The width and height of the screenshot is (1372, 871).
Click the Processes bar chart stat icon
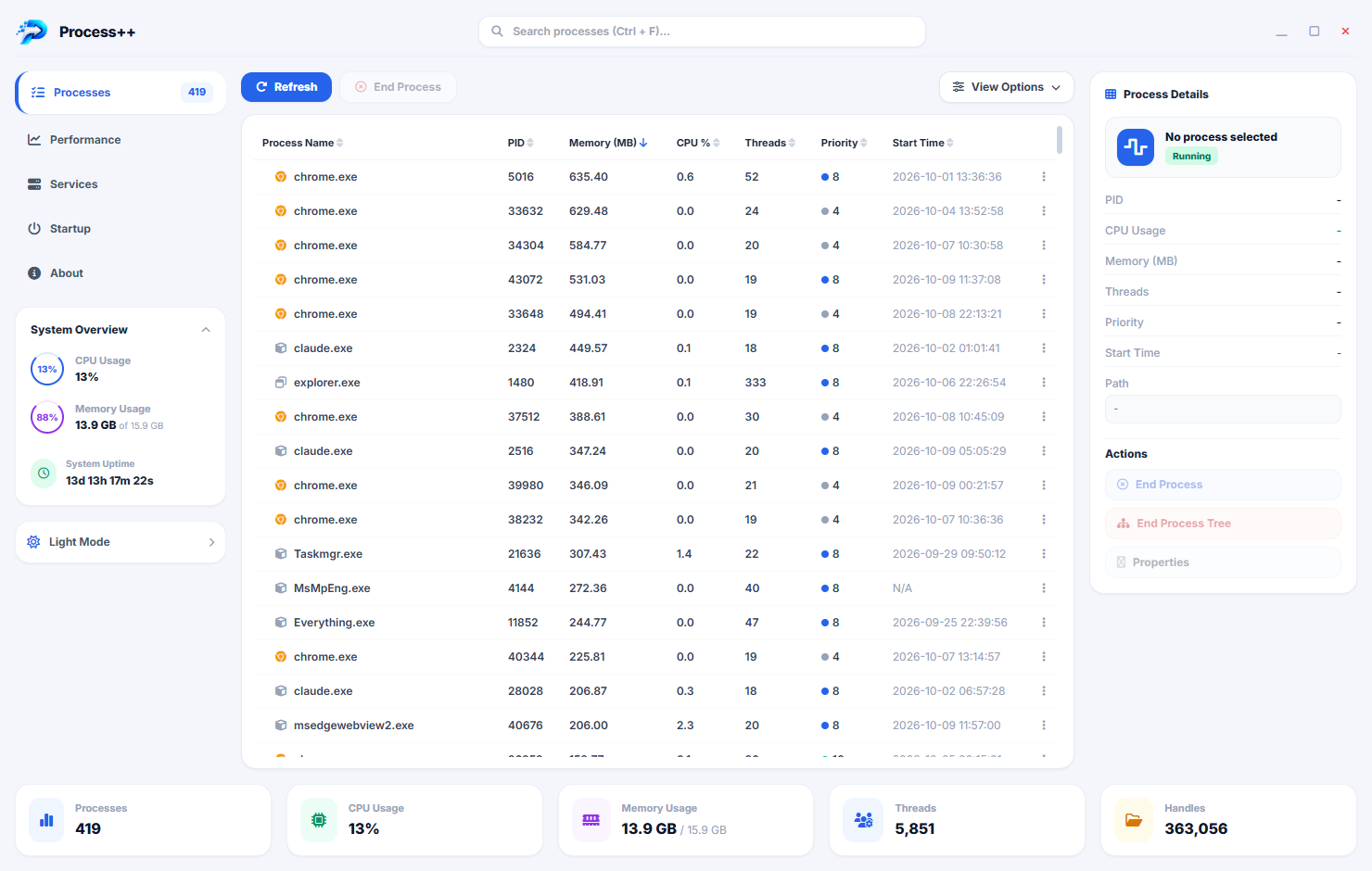(x=46, y=820)
